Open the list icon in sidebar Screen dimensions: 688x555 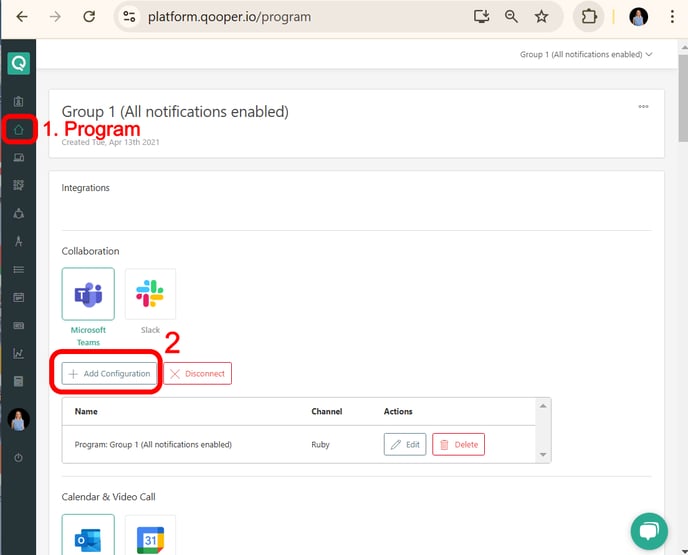18,269
